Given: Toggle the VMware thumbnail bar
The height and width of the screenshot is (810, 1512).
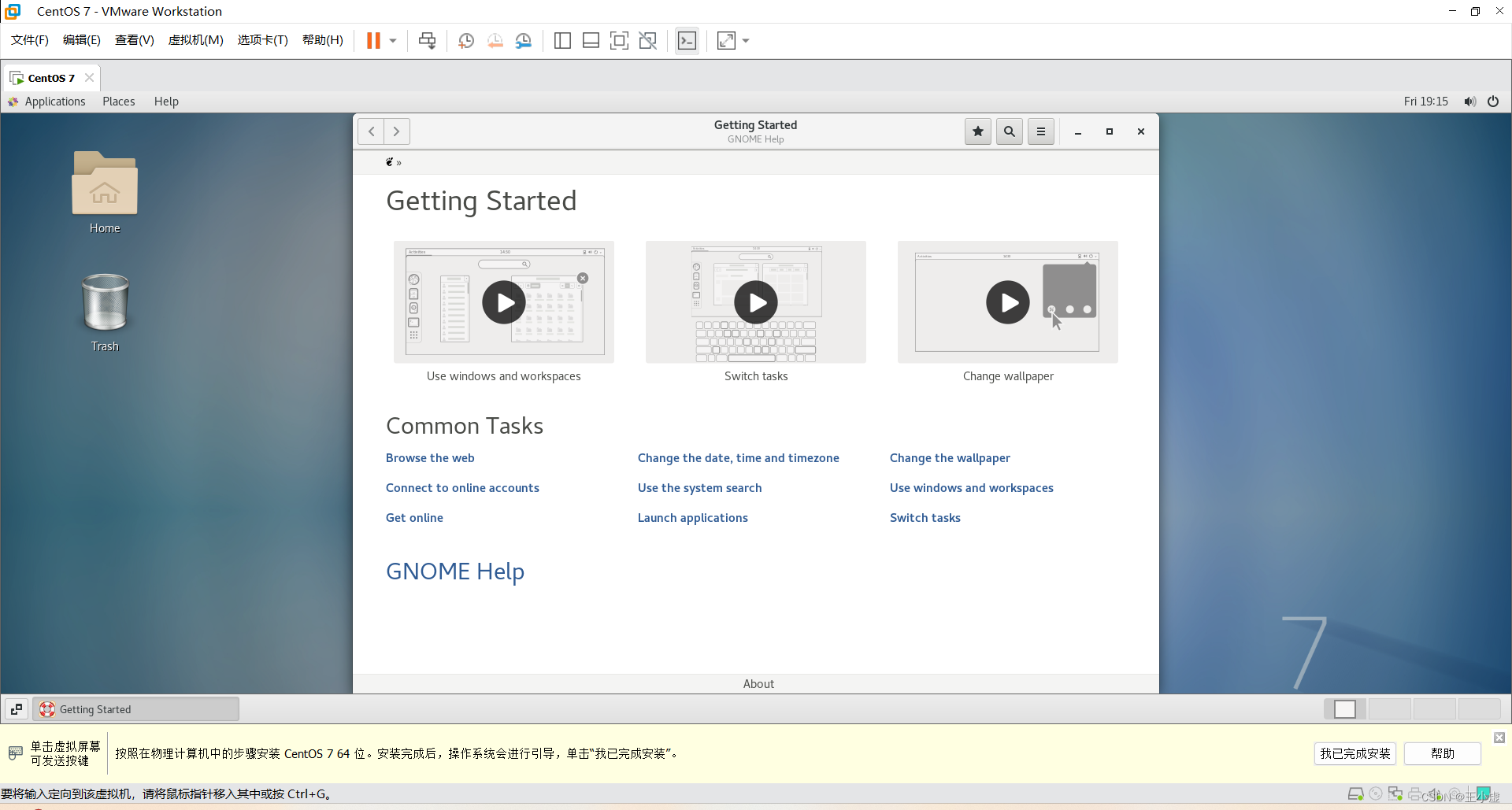Looking at the screenshot, I should [591, 40].
